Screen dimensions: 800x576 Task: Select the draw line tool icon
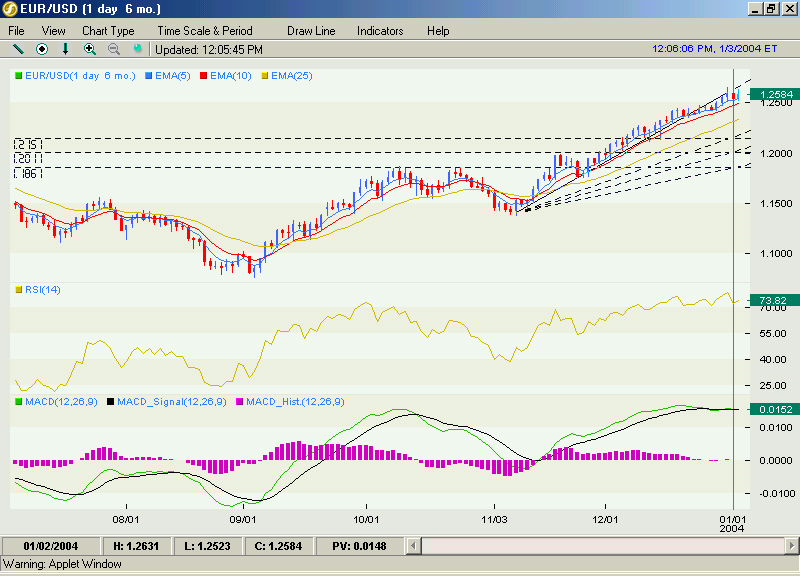(18, 49)
